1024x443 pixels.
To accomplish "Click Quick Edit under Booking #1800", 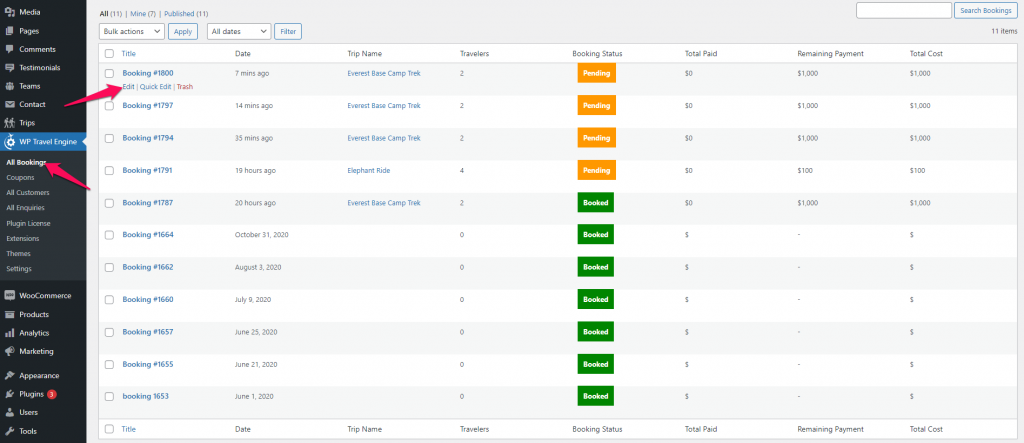I will [155, 87].
